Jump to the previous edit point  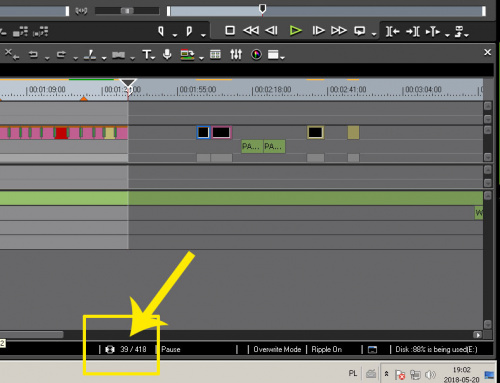(x=392, y=32)
